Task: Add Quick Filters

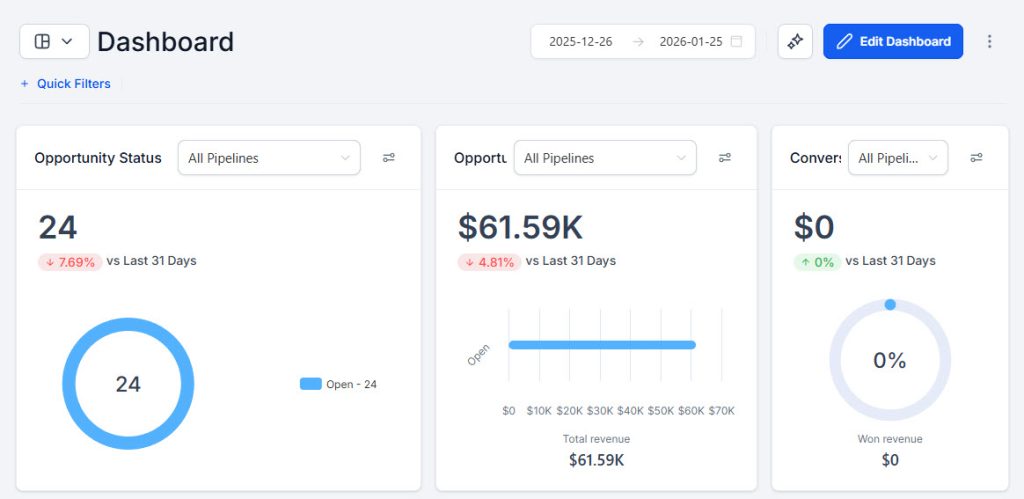Action: tap(66, 84)
